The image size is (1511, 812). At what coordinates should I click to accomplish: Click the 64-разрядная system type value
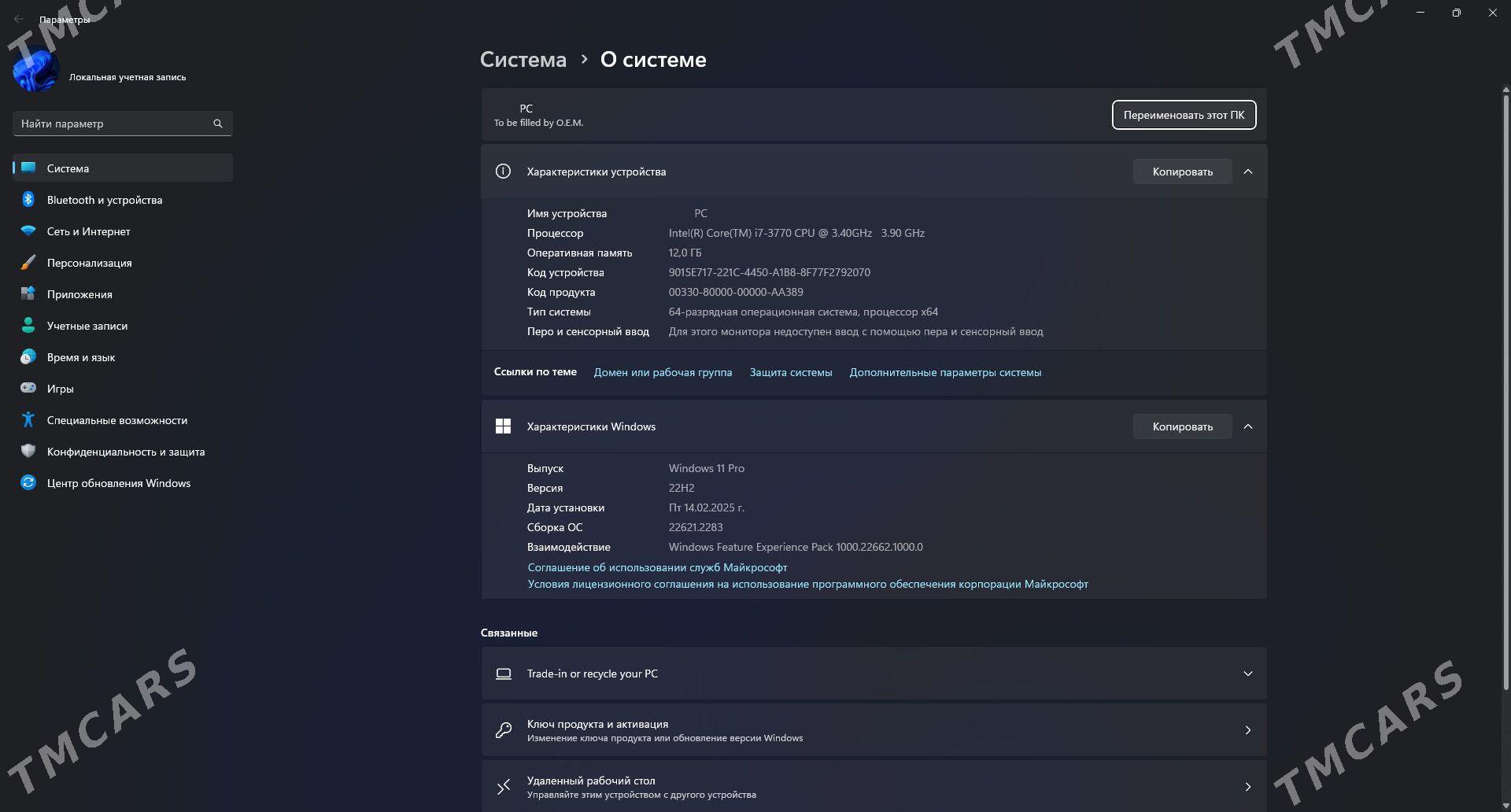(x=803, y=312)
